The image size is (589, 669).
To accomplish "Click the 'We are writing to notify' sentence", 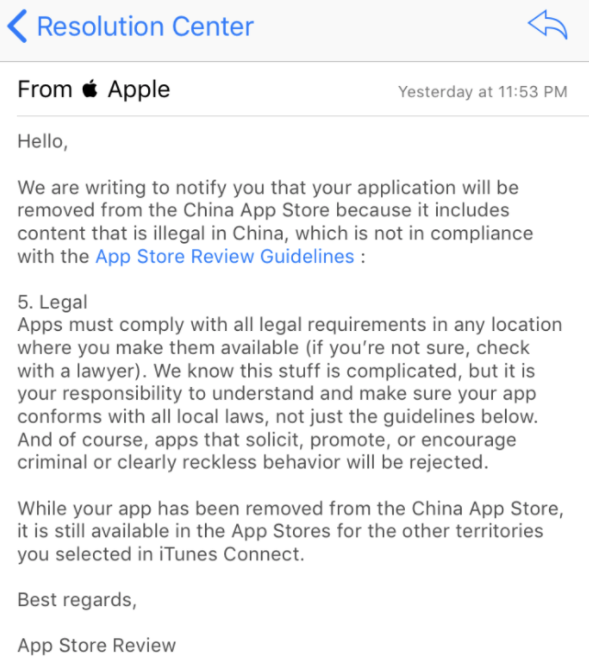I will click(x=268, y=188).
